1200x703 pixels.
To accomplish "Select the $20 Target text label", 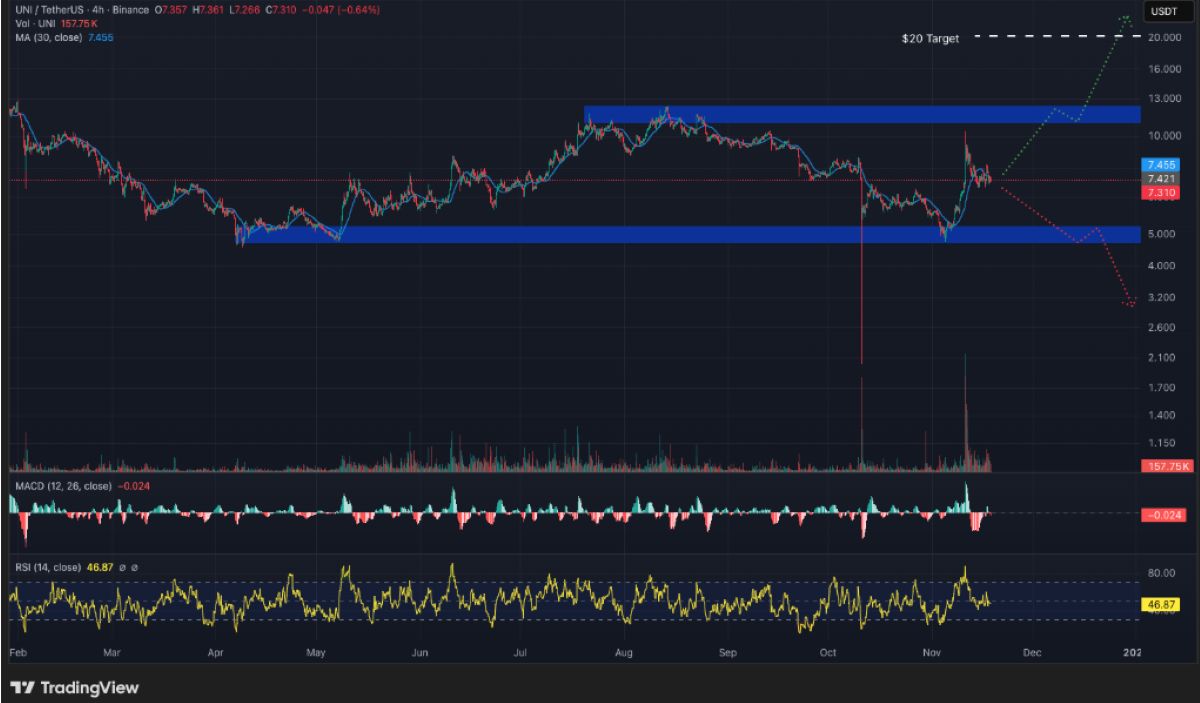I will pos(930,39).
